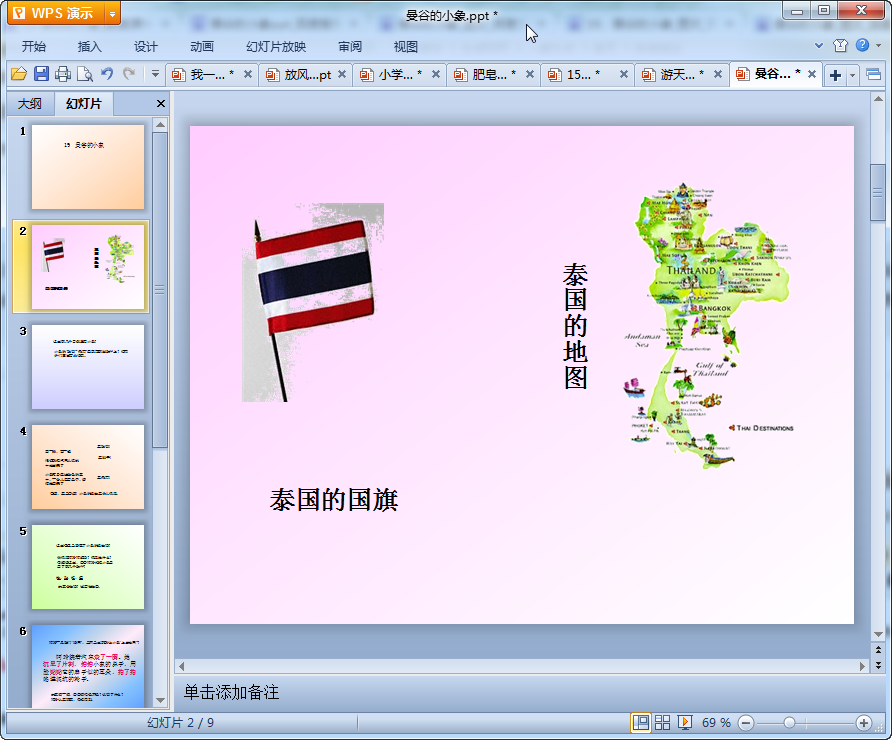Click the window arrangement icon at tab bar end
Viewport: 892px width, 740px height.
[x=873, y=75]
